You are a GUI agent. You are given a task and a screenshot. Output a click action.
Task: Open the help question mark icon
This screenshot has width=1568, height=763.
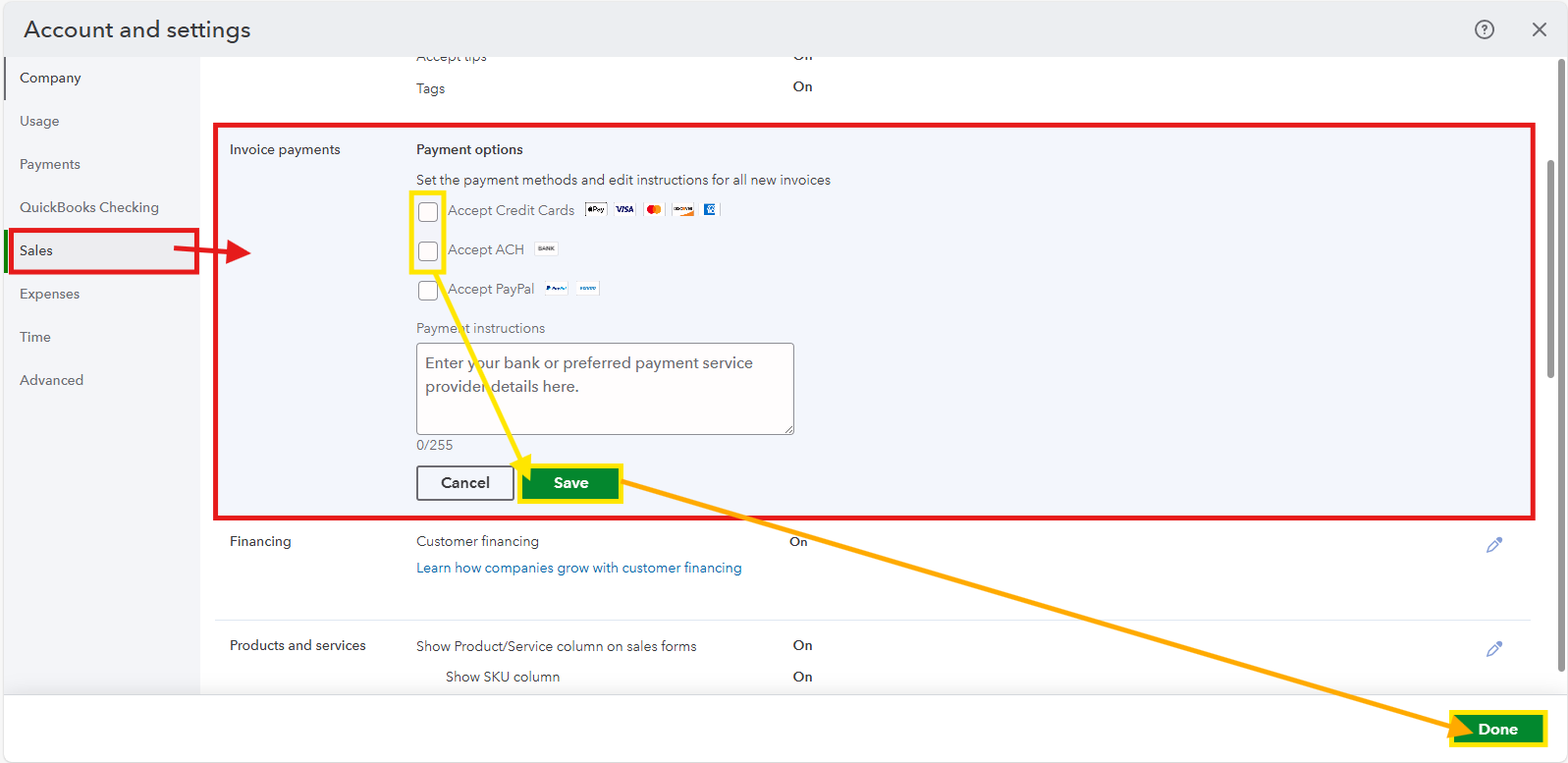(1485, 29)
